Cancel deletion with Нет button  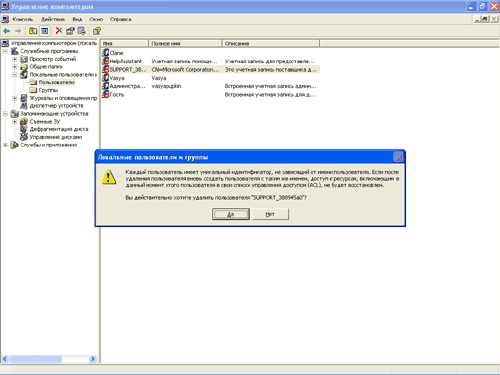point(270,214)
